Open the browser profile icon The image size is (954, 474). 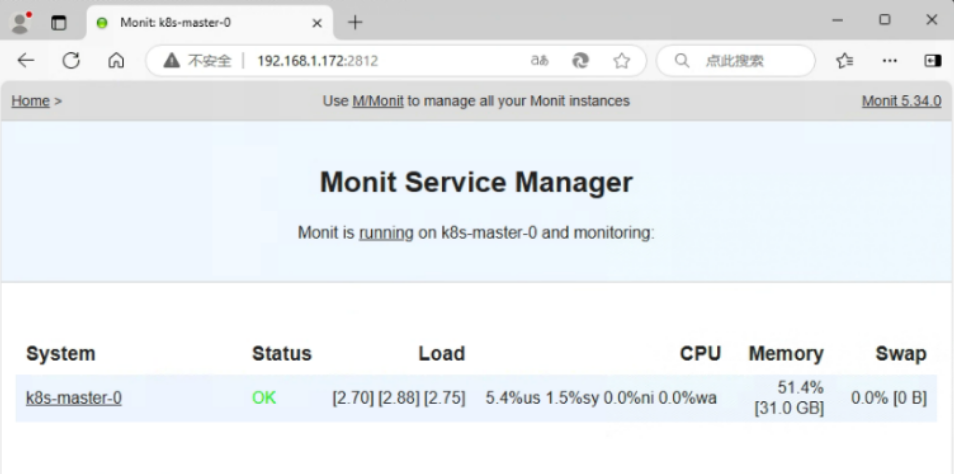pos(21,23)
